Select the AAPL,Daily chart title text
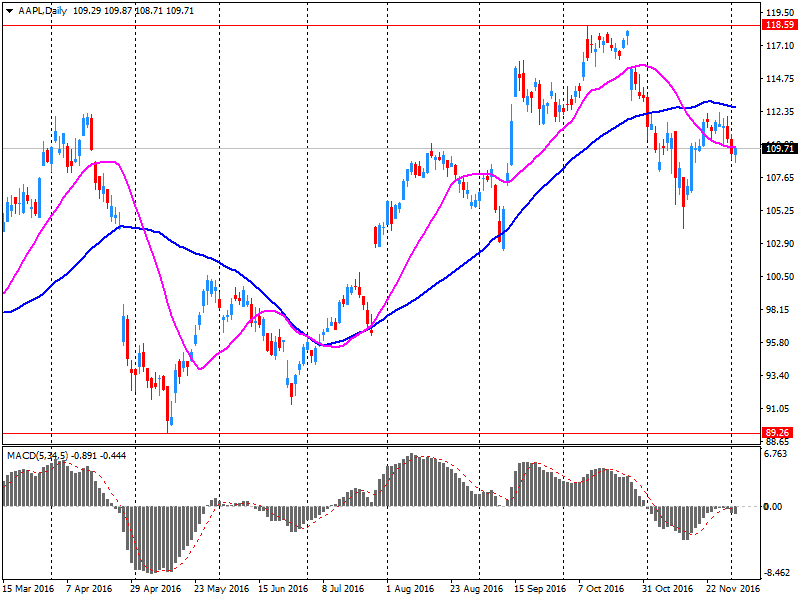 [x=42, y=11]
